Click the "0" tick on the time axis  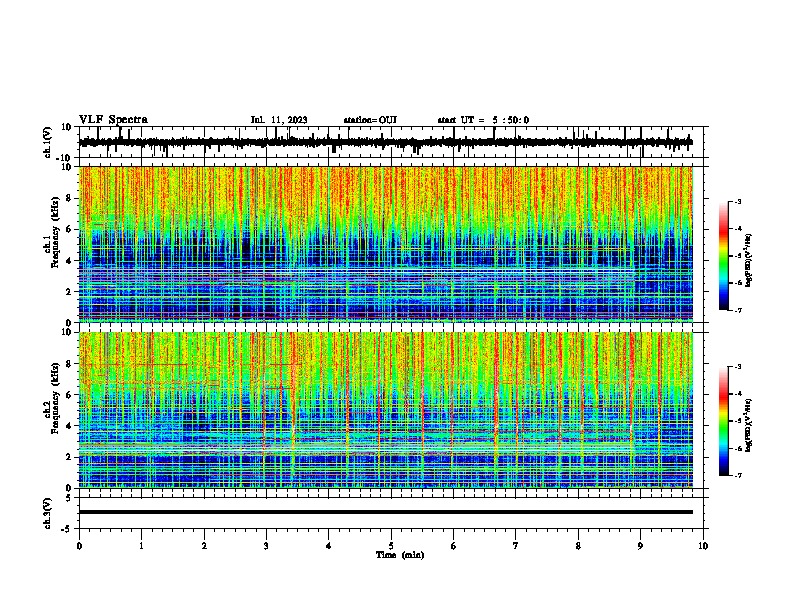click(79, 546)
